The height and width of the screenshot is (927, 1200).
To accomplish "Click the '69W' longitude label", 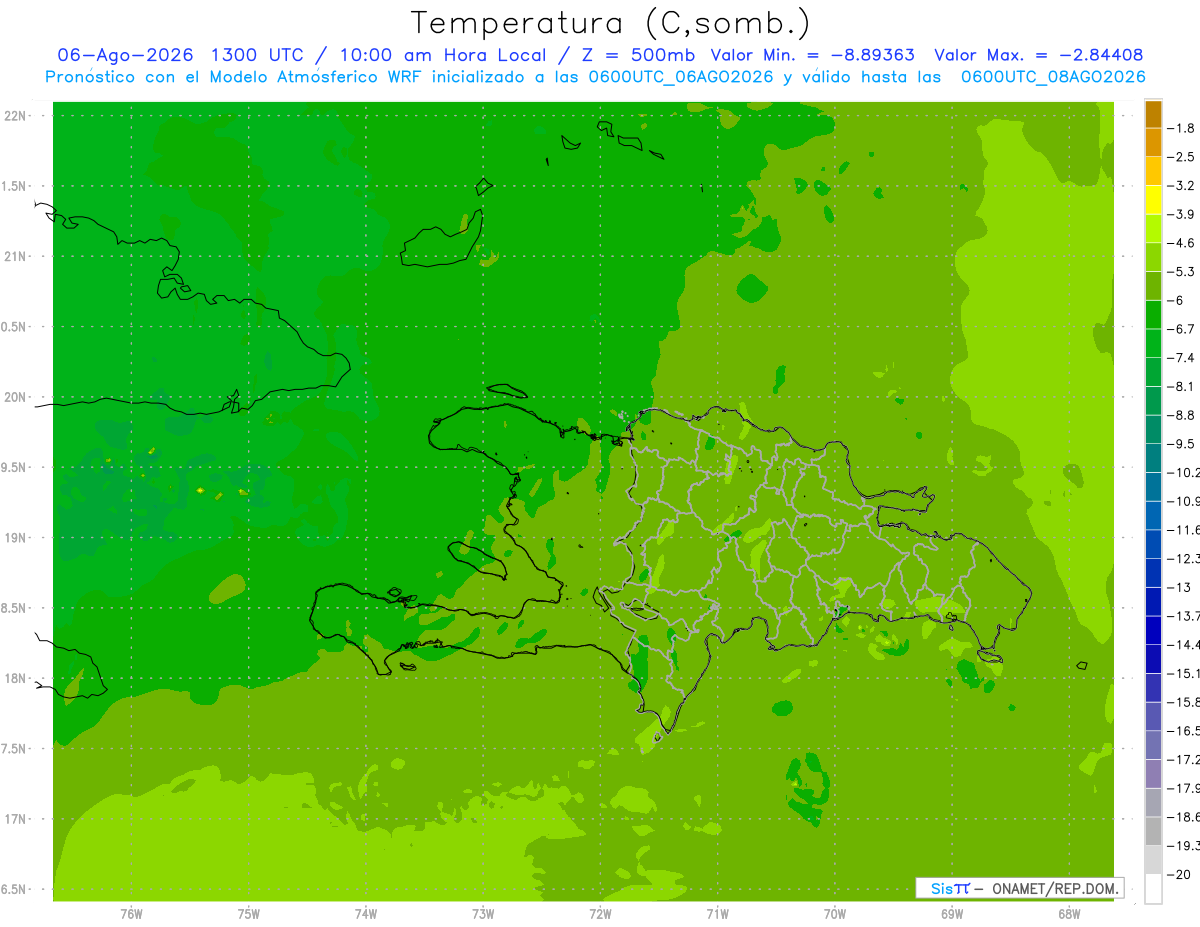I will click(x=952, y=915).
